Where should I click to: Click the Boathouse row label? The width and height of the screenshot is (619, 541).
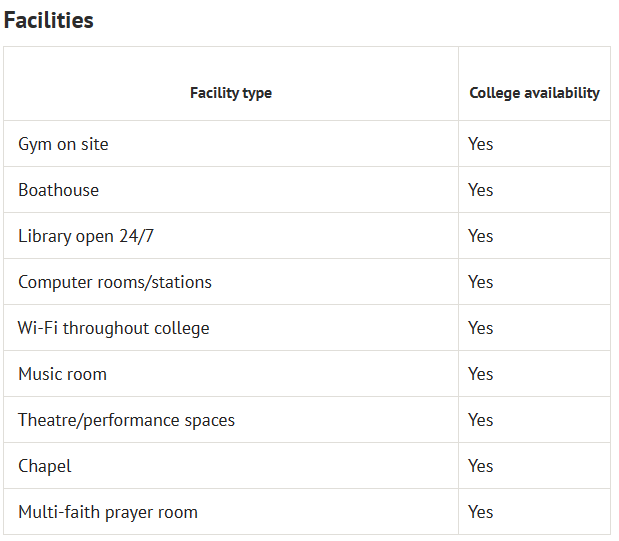pos(58,190)
